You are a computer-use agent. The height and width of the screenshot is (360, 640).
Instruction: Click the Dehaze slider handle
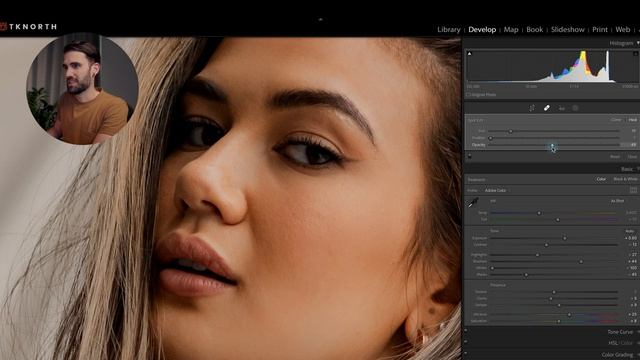(559, 305)
